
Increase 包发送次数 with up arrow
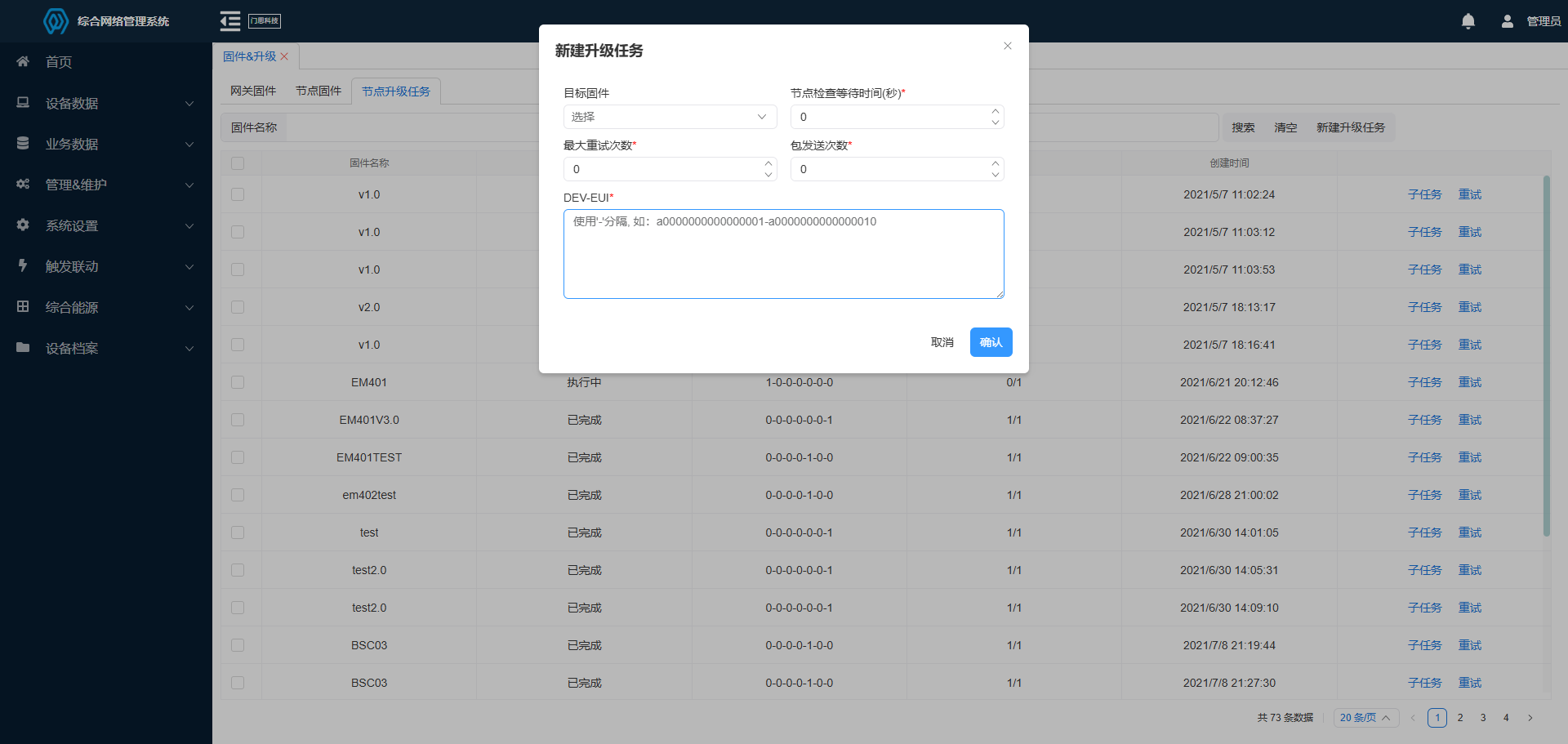pyautogui.click(x=995, y=163)
